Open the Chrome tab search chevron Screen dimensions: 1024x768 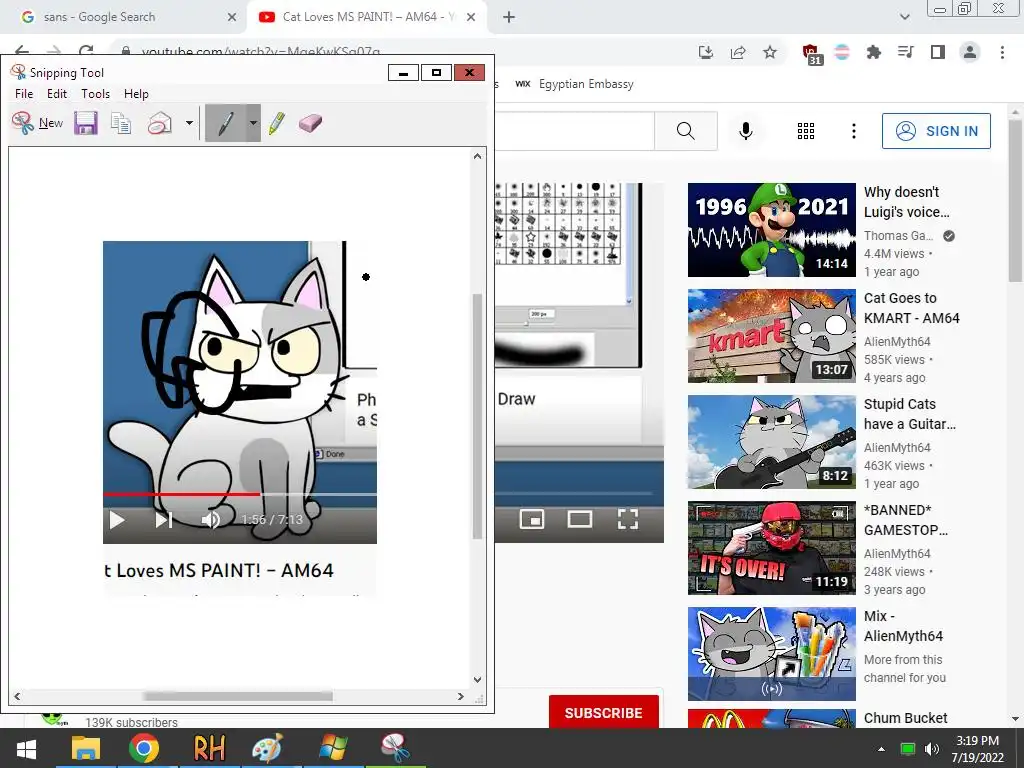[x=904, y=17]
